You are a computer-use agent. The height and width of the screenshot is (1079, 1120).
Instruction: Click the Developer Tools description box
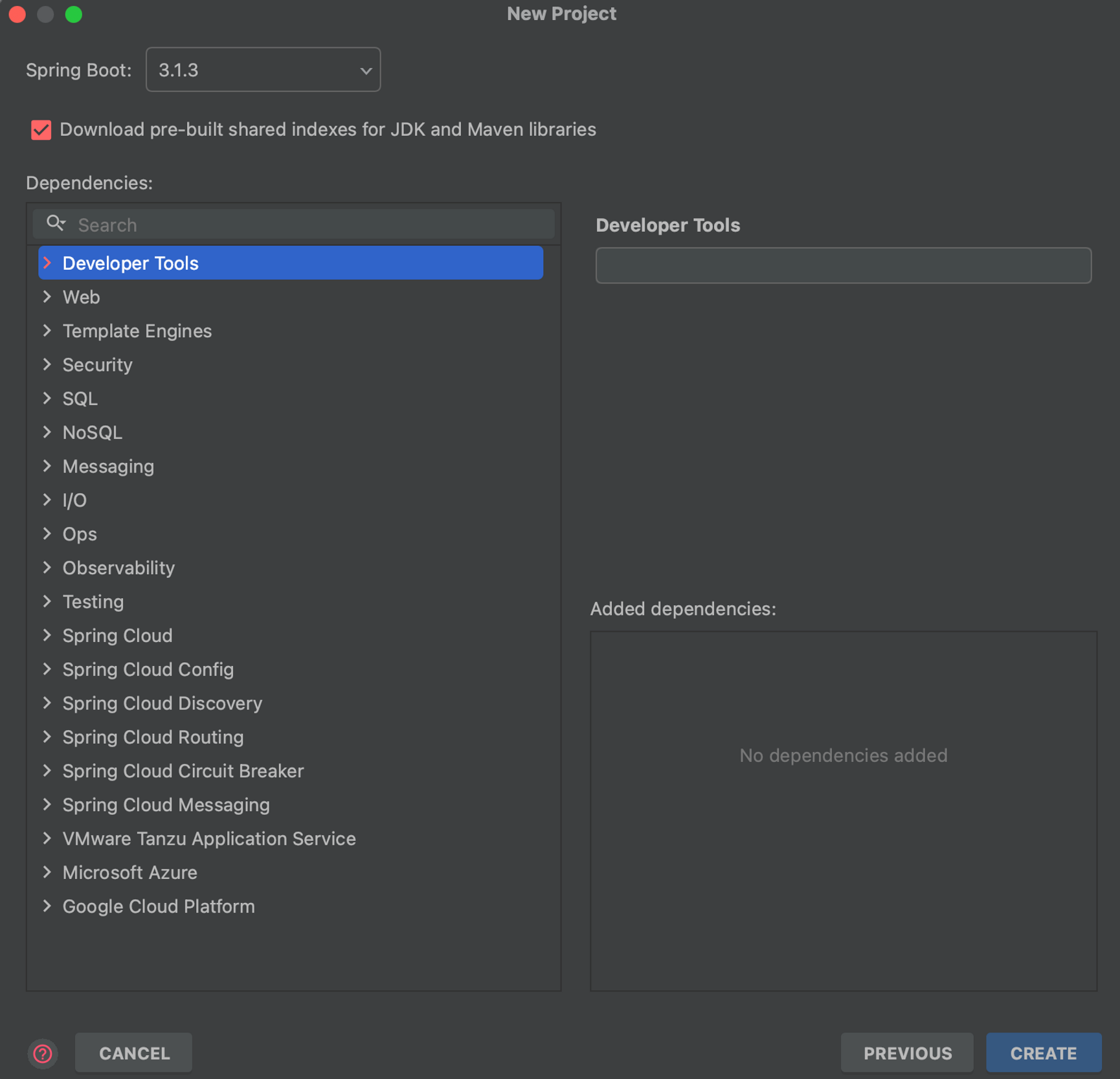pyautogui.click(x=843, y=265)
